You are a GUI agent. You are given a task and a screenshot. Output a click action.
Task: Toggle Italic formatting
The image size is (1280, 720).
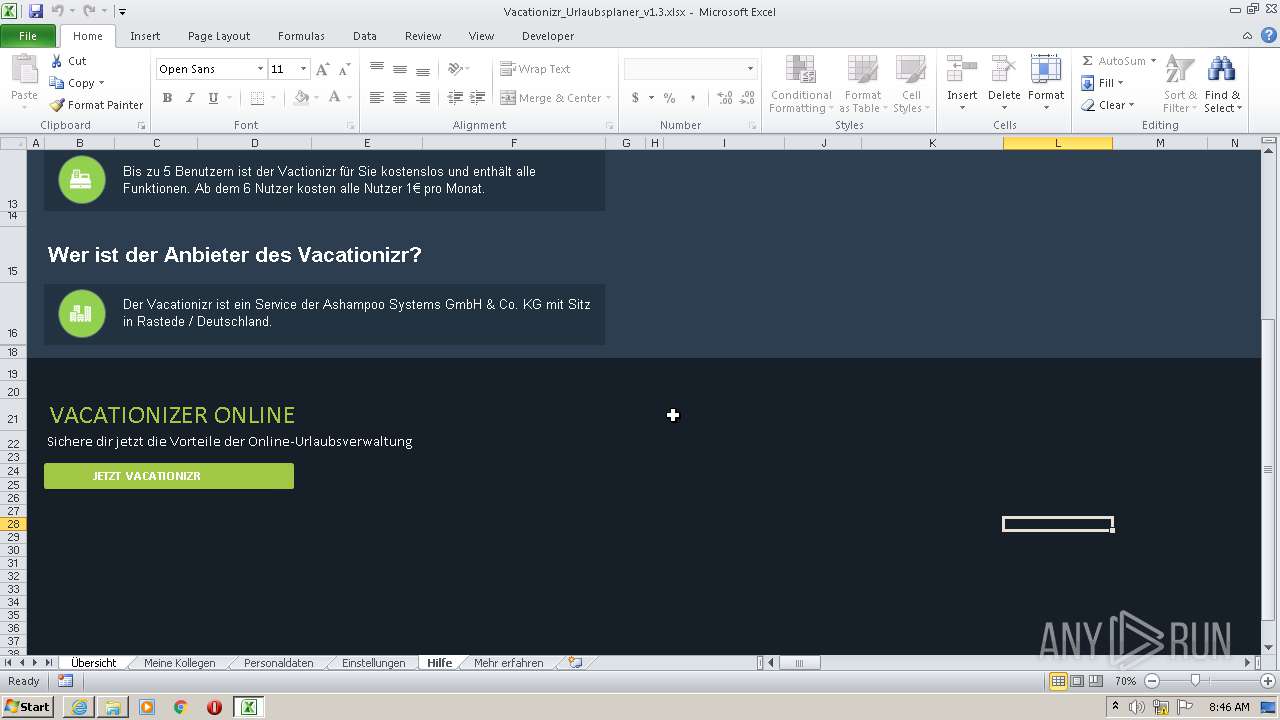click(x=190, y=98)
